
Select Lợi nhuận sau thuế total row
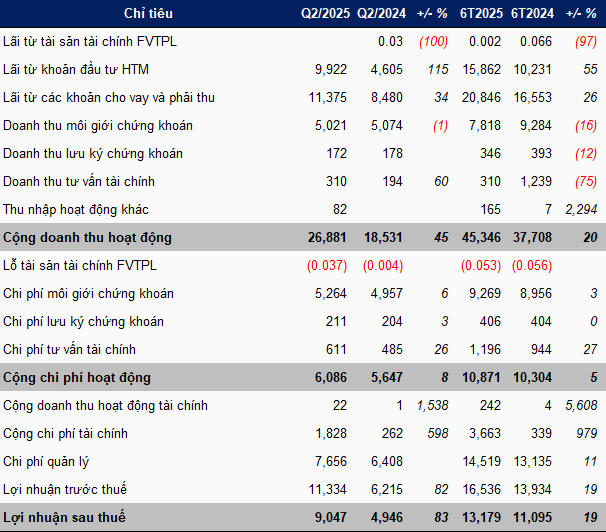tap(303, 517)
